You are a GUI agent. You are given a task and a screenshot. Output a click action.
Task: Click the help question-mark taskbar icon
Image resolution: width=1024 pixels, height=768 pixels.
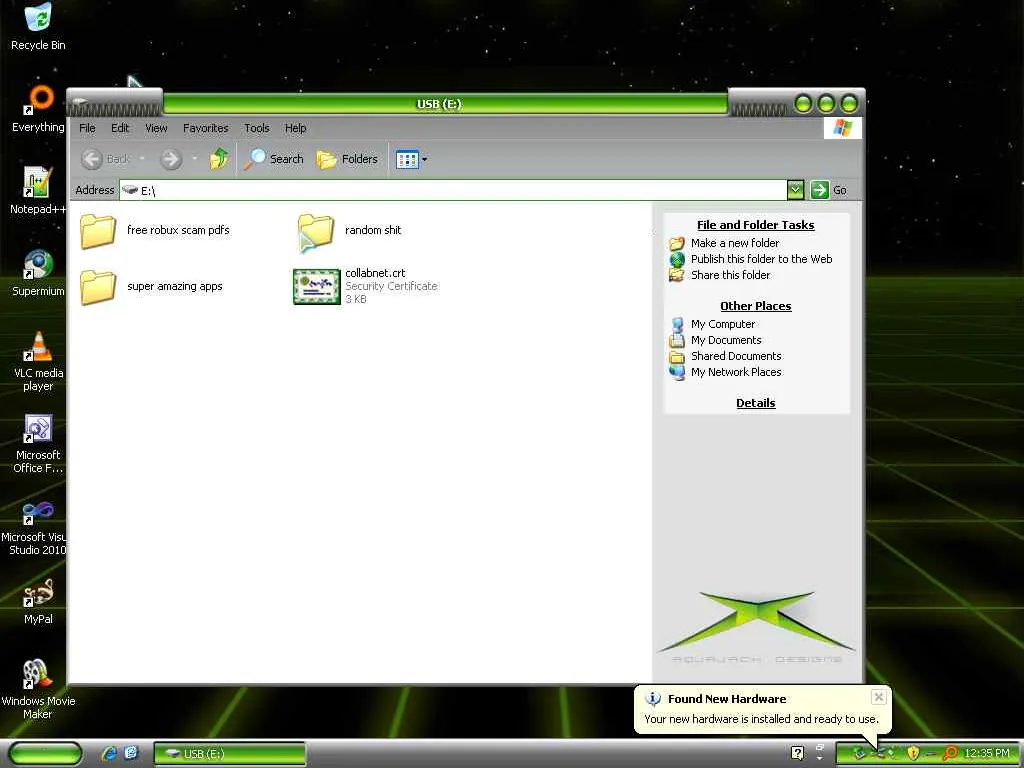(x=797, y=754)
